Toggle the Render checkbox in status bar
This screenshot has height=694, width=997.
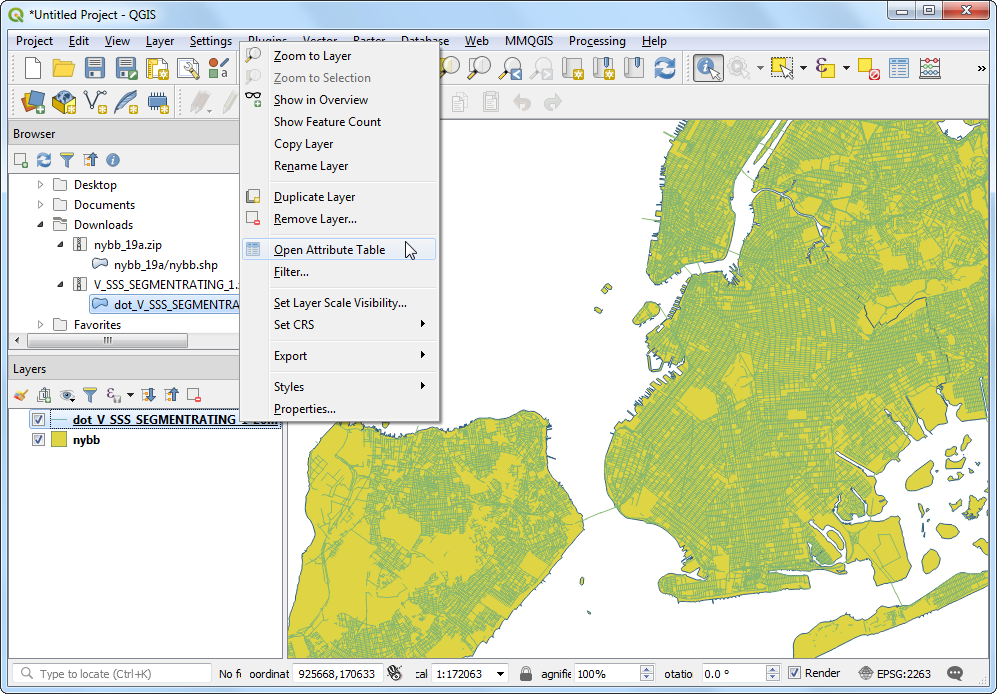pyautogui.click(x=795, y=673)
